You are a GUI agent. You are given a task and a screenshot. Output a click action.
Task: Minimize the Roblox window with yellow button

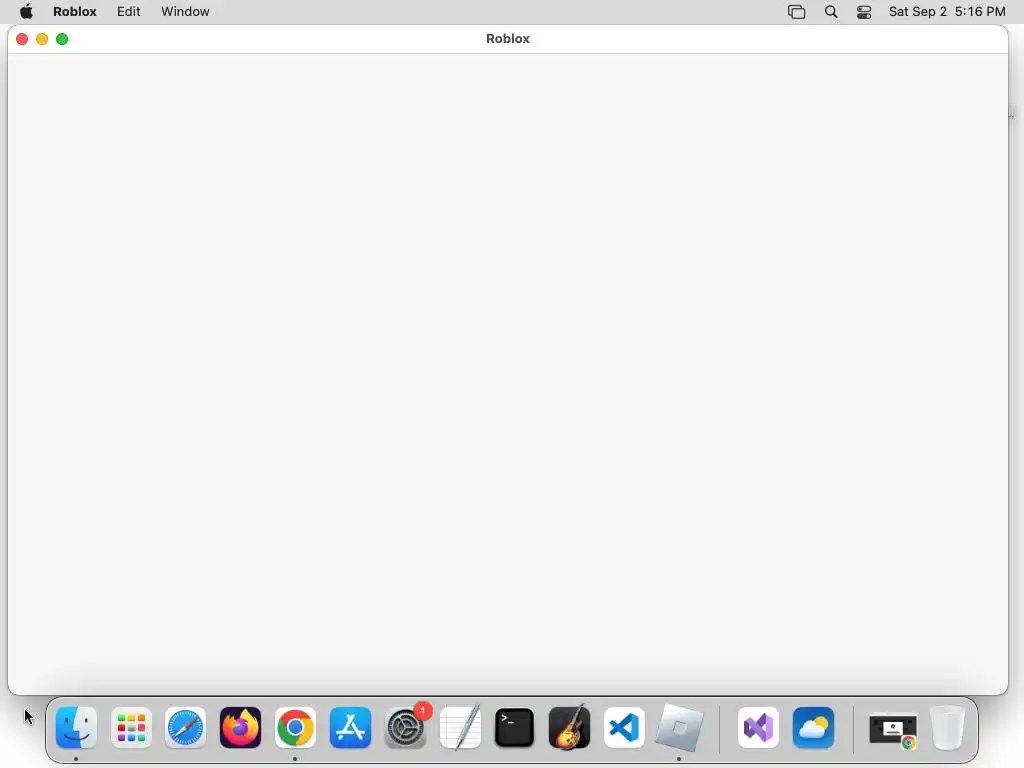pyautogui.click(x=42, y=39)
